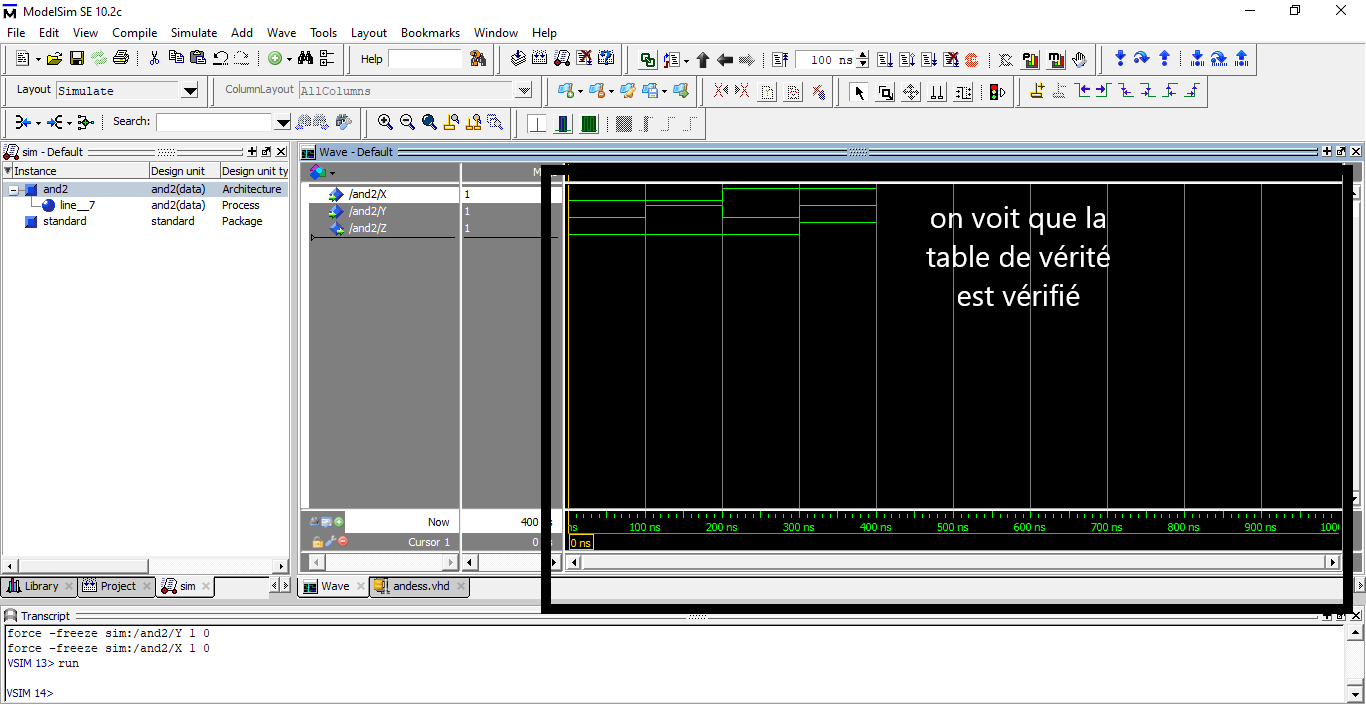
Task: Click the run length up stepper arrow
Action: pos(862,54)
